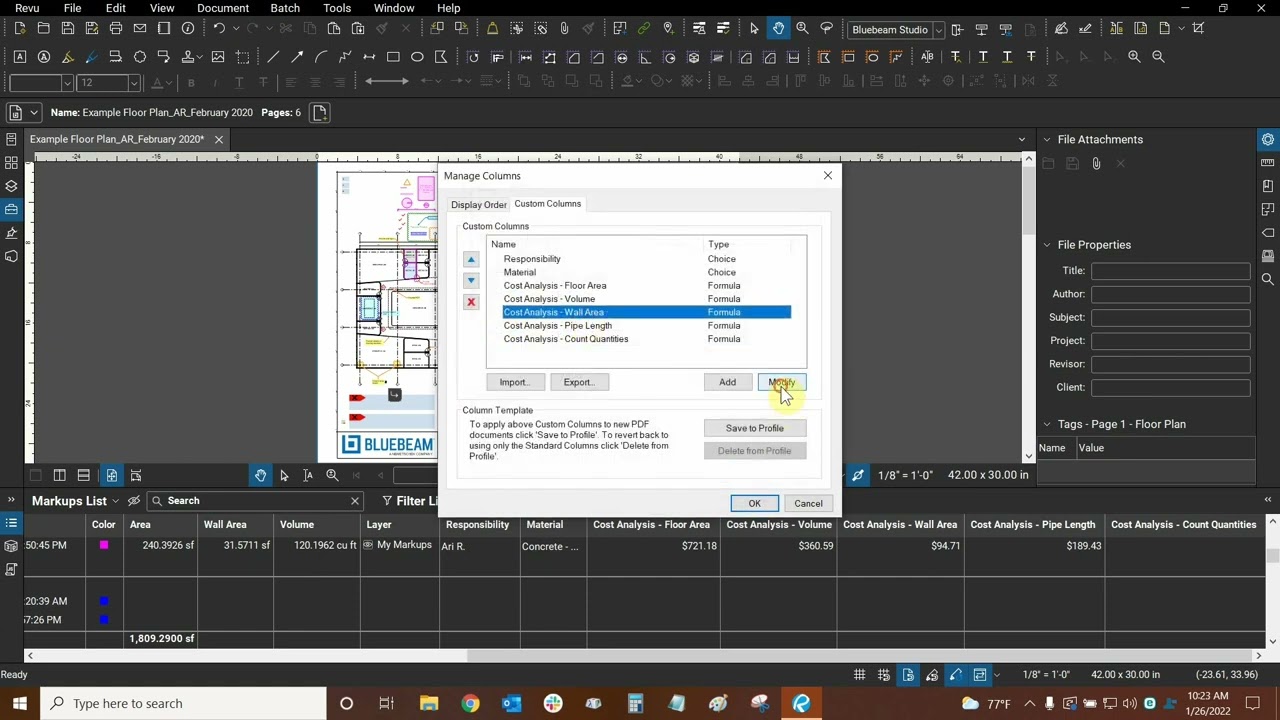Move the selected column down with the down arrow
This screenshot has width=1280, height=720.
pyautogui.click(x=471, y=281)
